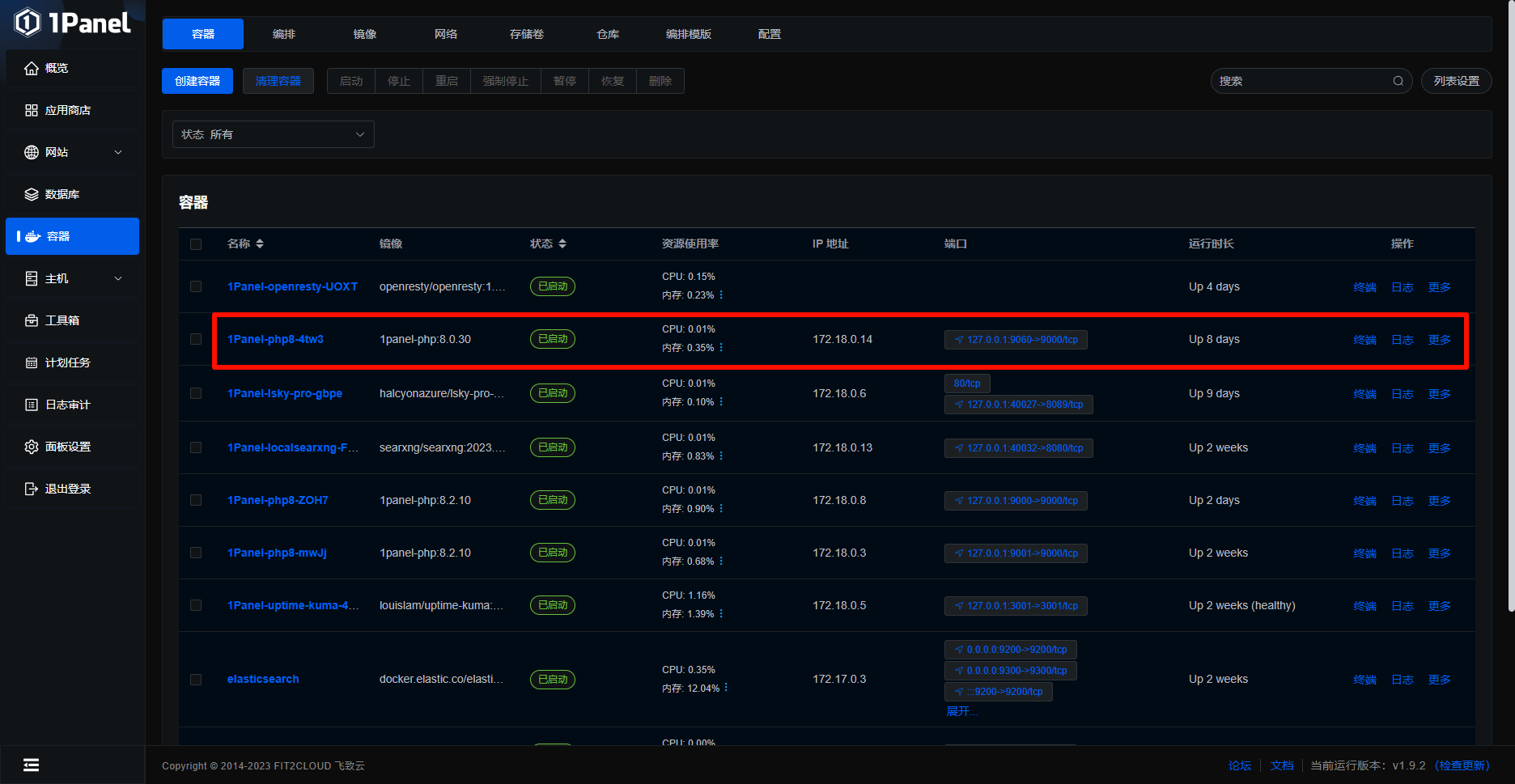Expand elasticsearch ports with 展开
Viewport: 1515px width, 784px height.
pyautogui.click(x=962, y=711)
